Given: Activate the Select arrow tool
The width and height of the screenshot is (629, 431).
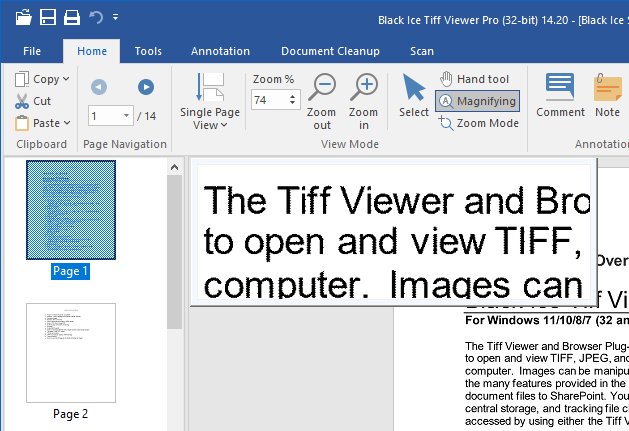Looking at the screenshot, I should [x=414, y=96].
